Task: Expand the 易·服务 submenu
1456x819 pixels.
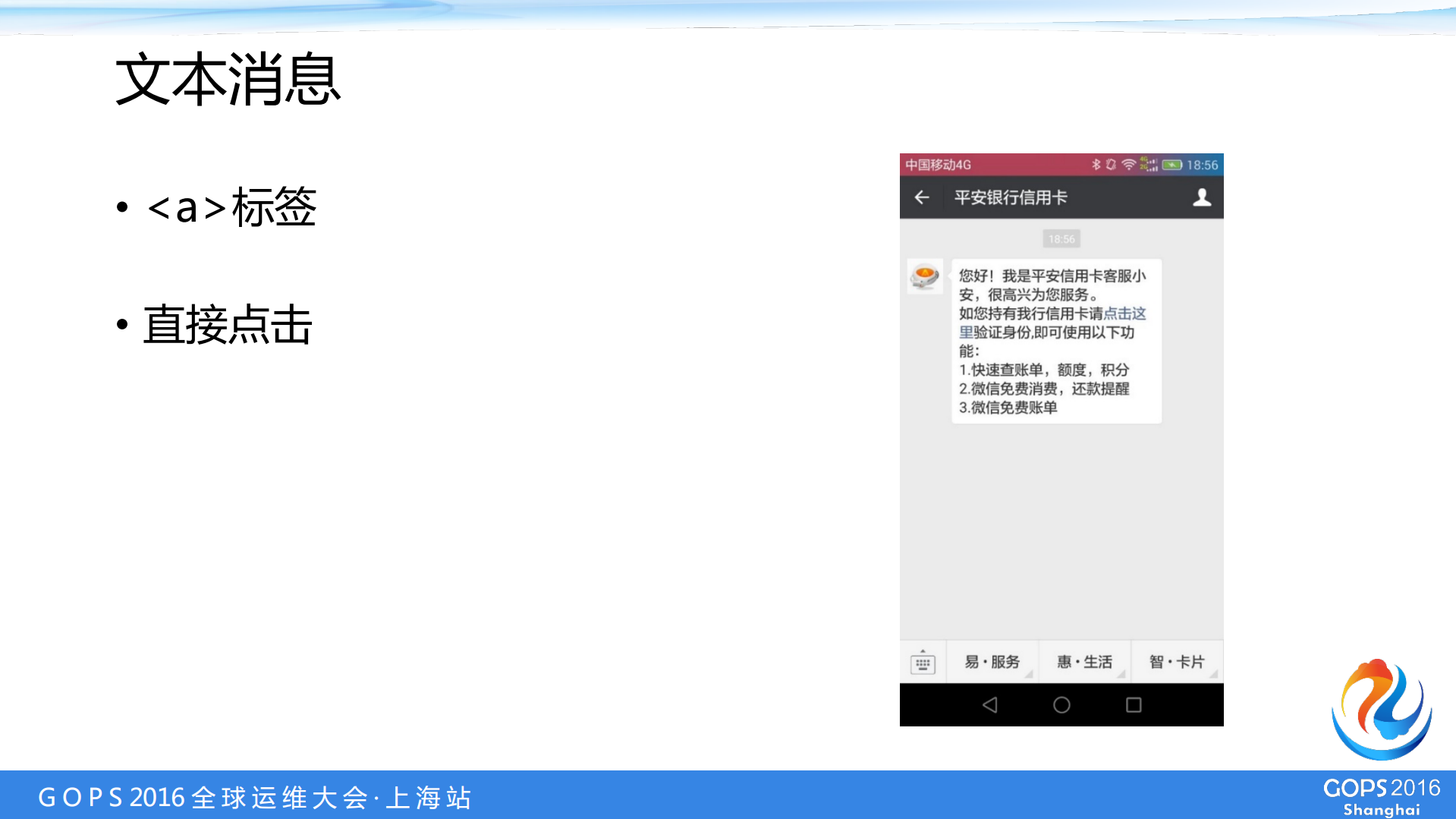Action: [x=1029, y=674]
